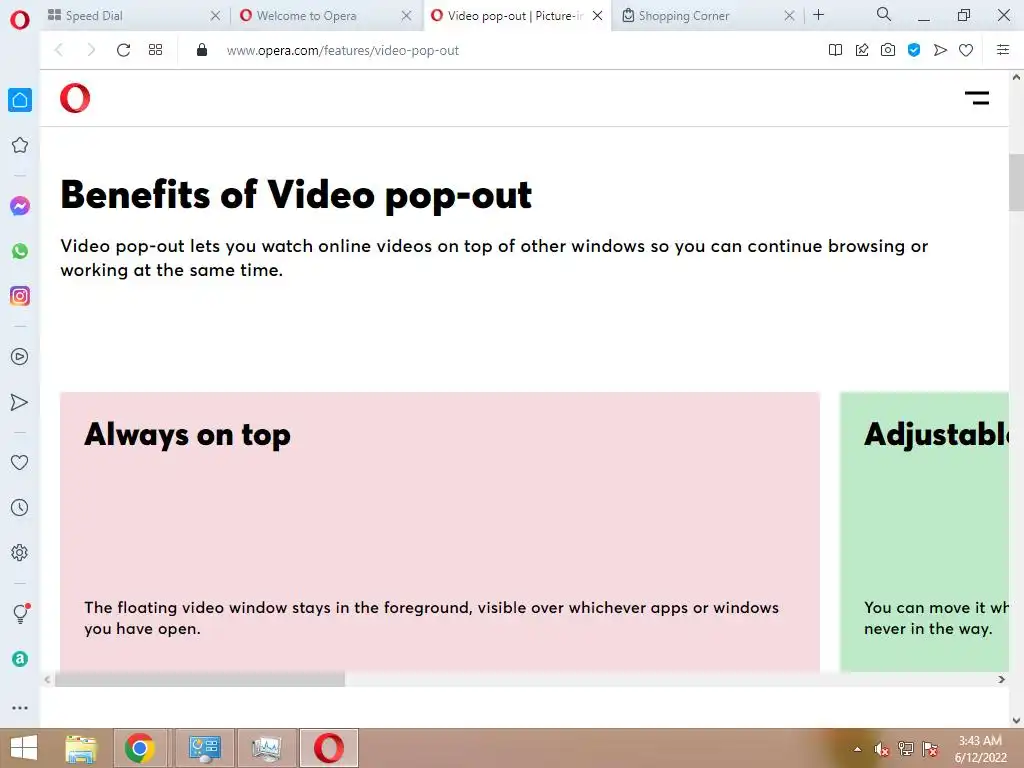Click the green 'a' sidebar icon
Screen dimensions: 1024x768
coord(20,659)
